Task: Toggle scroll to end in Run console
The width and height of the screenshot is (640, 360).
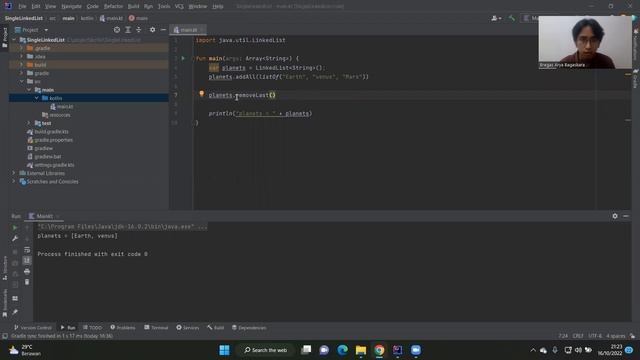Action: coord(27,260)
